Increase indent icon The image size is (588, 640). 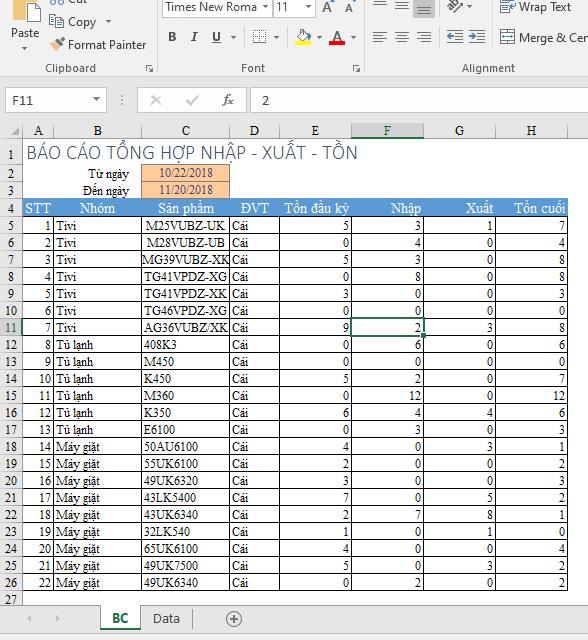coord(477,37)
